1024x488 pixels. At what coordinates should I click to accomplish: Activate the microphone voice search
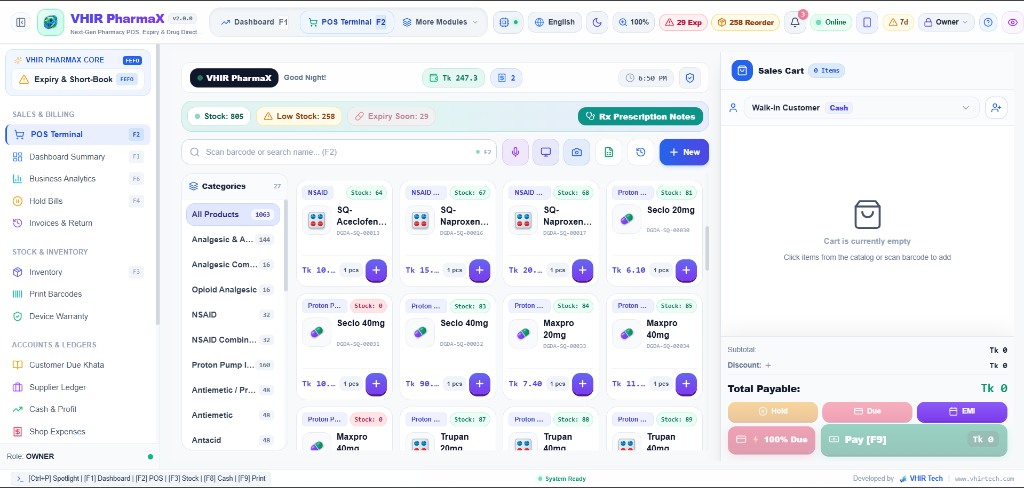(515, 152)
